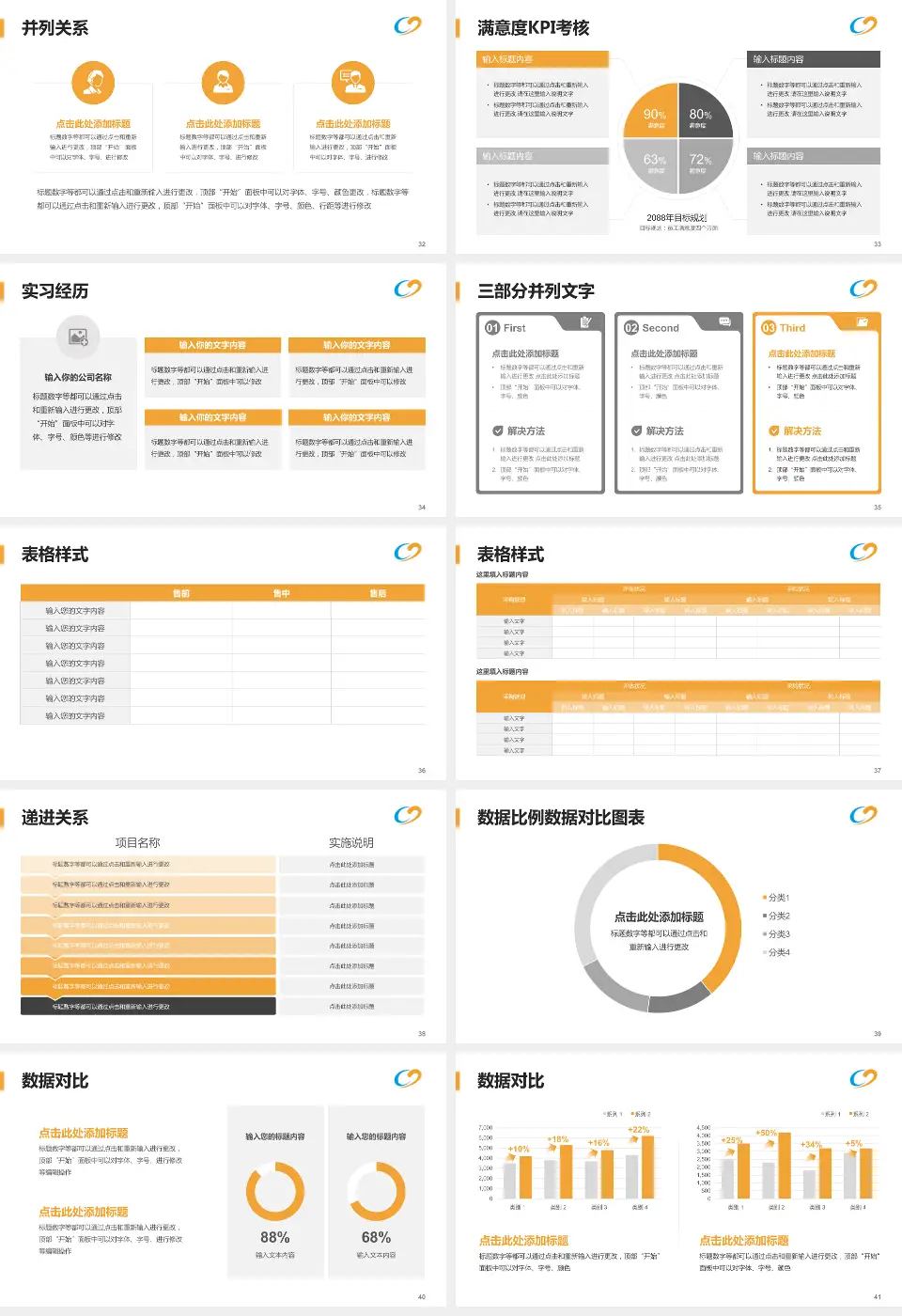Click the logo on 满意度KPI考核 slide
Viewport: 902px width, 1316px height.
863,25
